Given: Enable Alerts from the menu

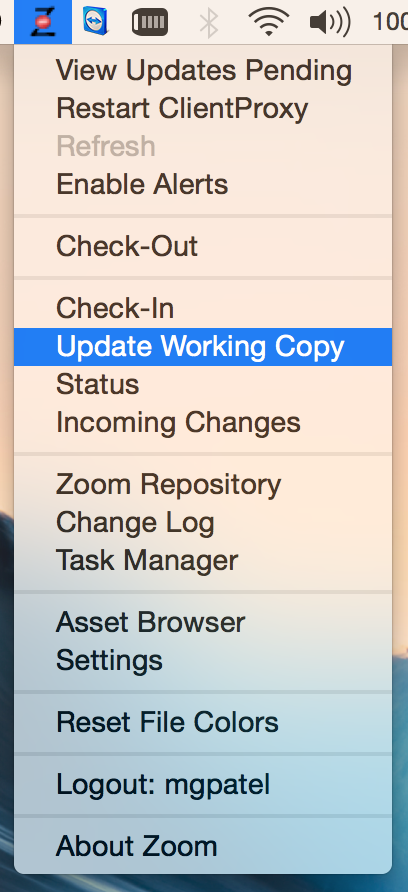Looking at the screenshot, I should (x=203, y=184).
